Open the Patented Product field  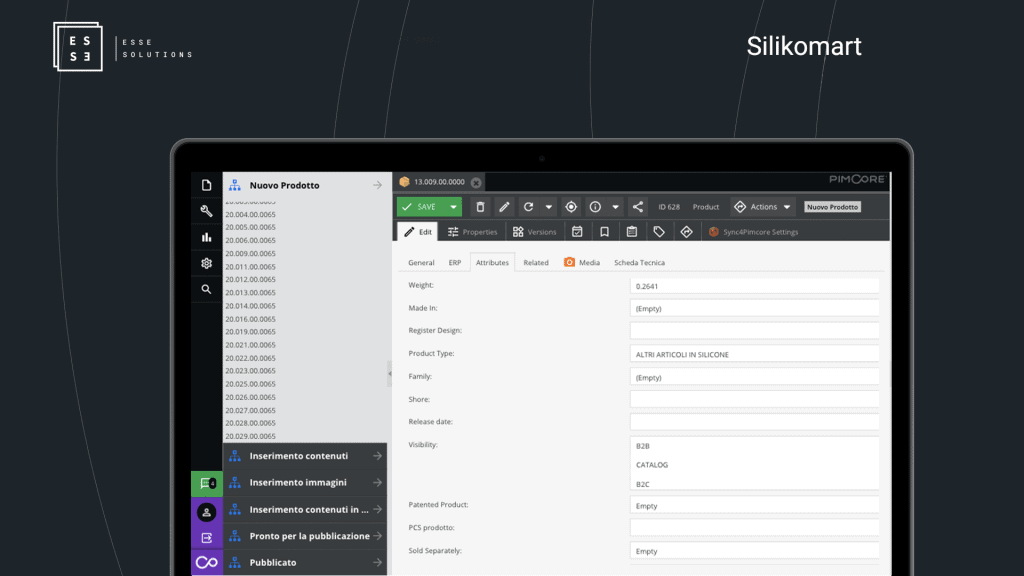754,505
